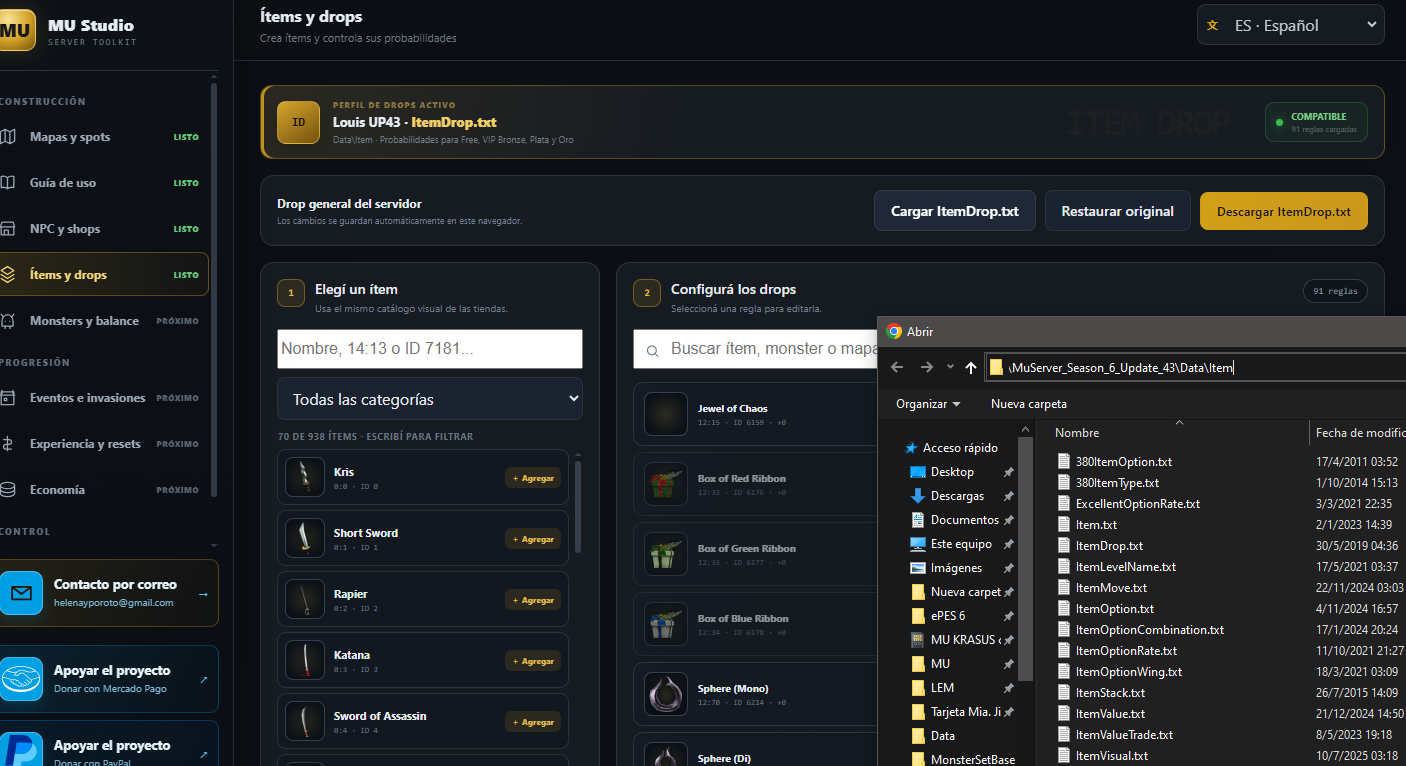Open Monsters y balance section
The height and width of the screenshot is (766, 1406).
point(104,321)
